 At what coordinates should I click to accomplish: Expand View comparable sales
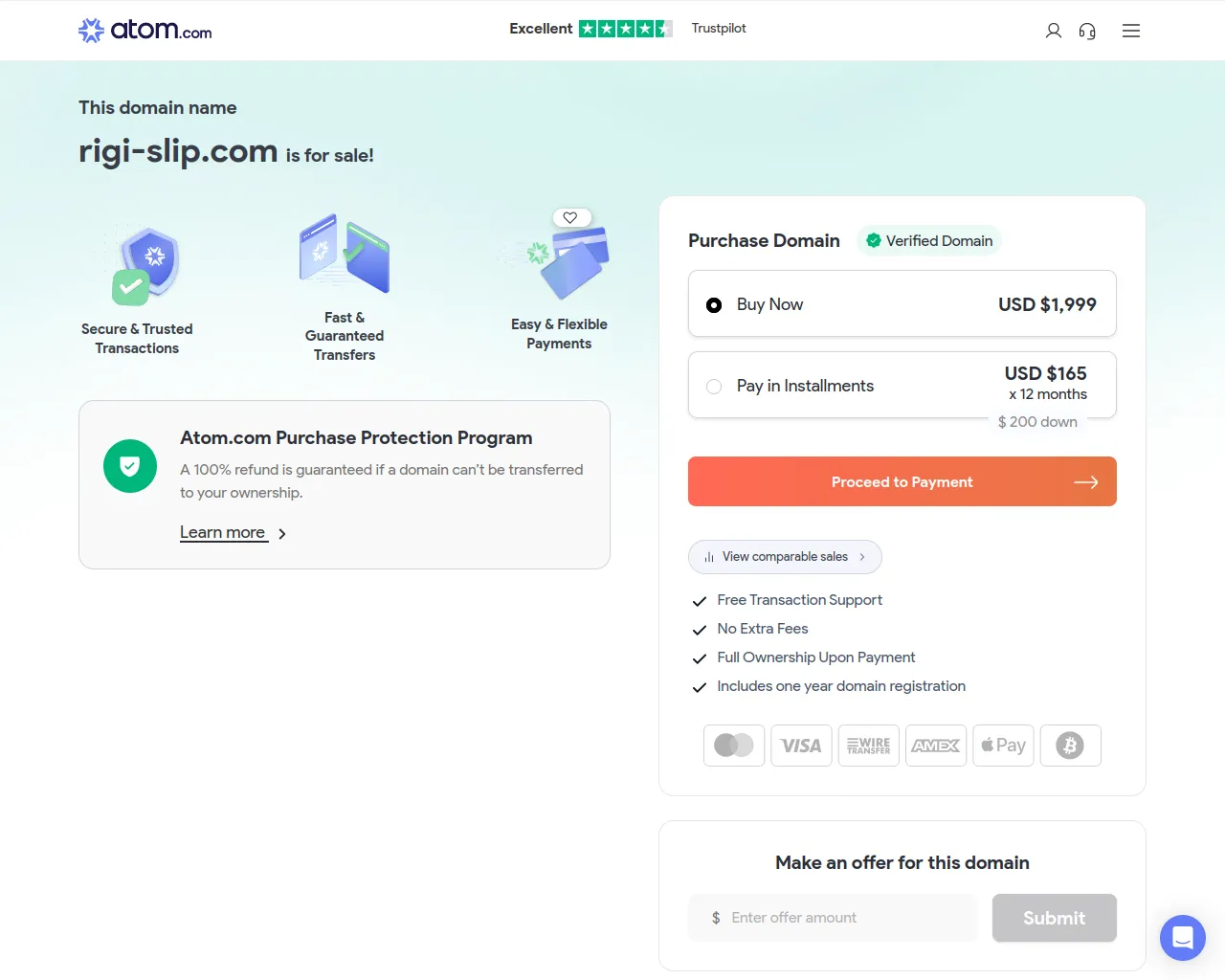(785, 557)
